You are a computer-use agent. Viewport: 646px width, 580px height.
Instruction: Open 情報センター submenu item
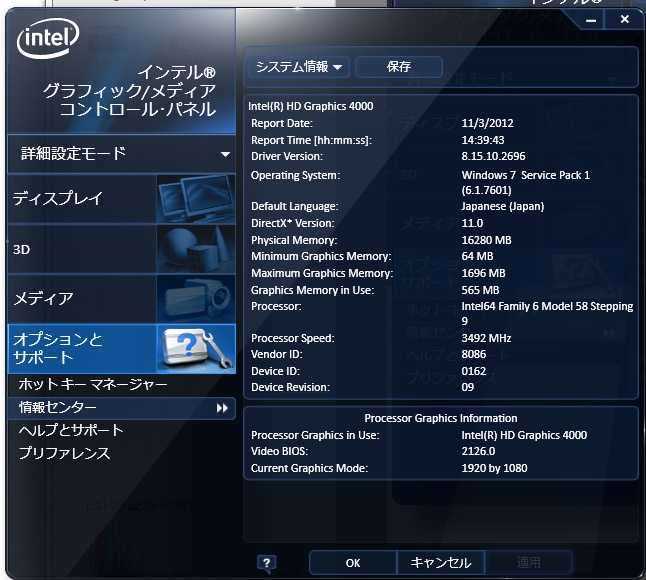[x=122, y=408]
